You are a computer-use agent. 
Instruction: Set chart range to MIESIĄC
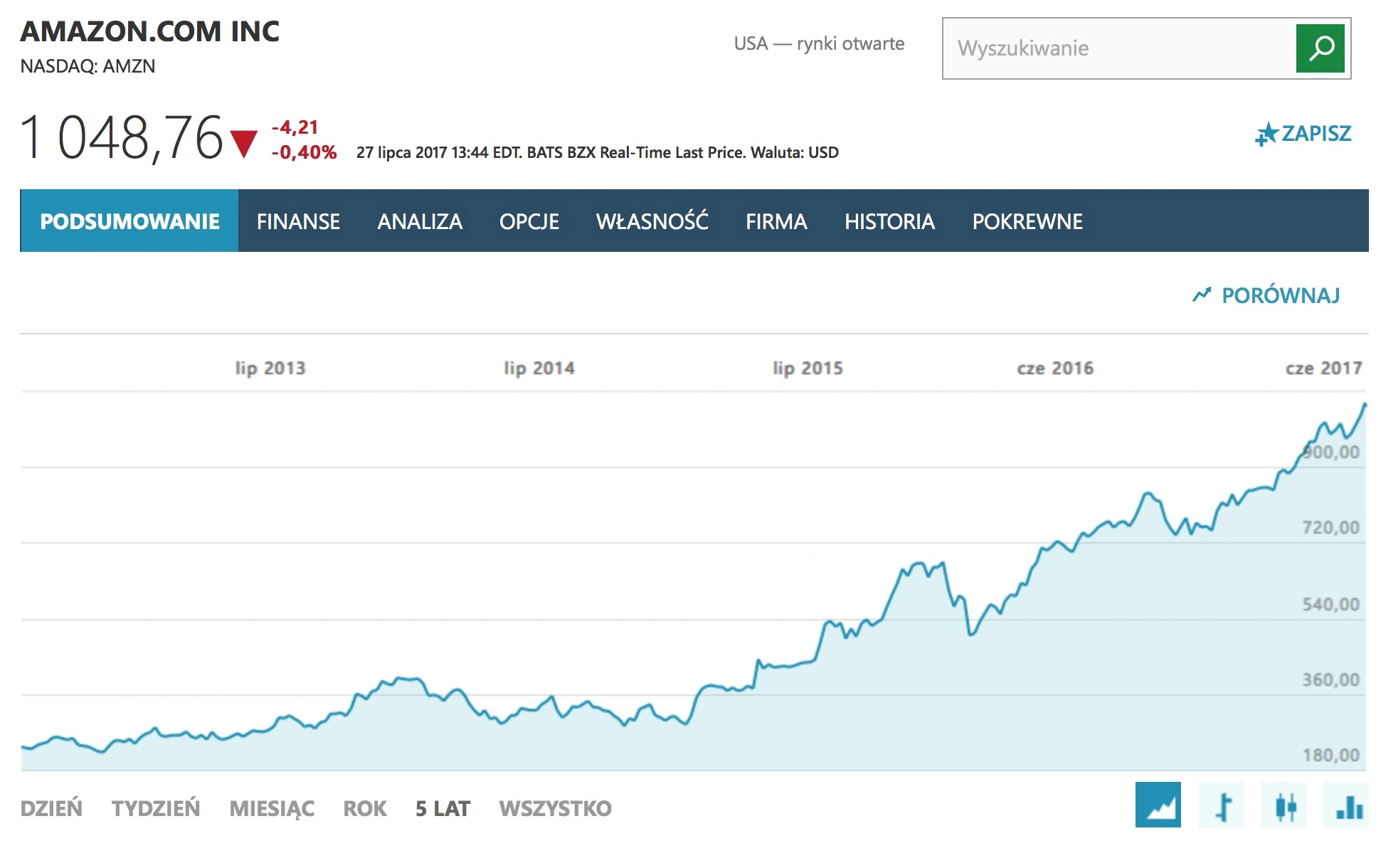coord(272,809)
